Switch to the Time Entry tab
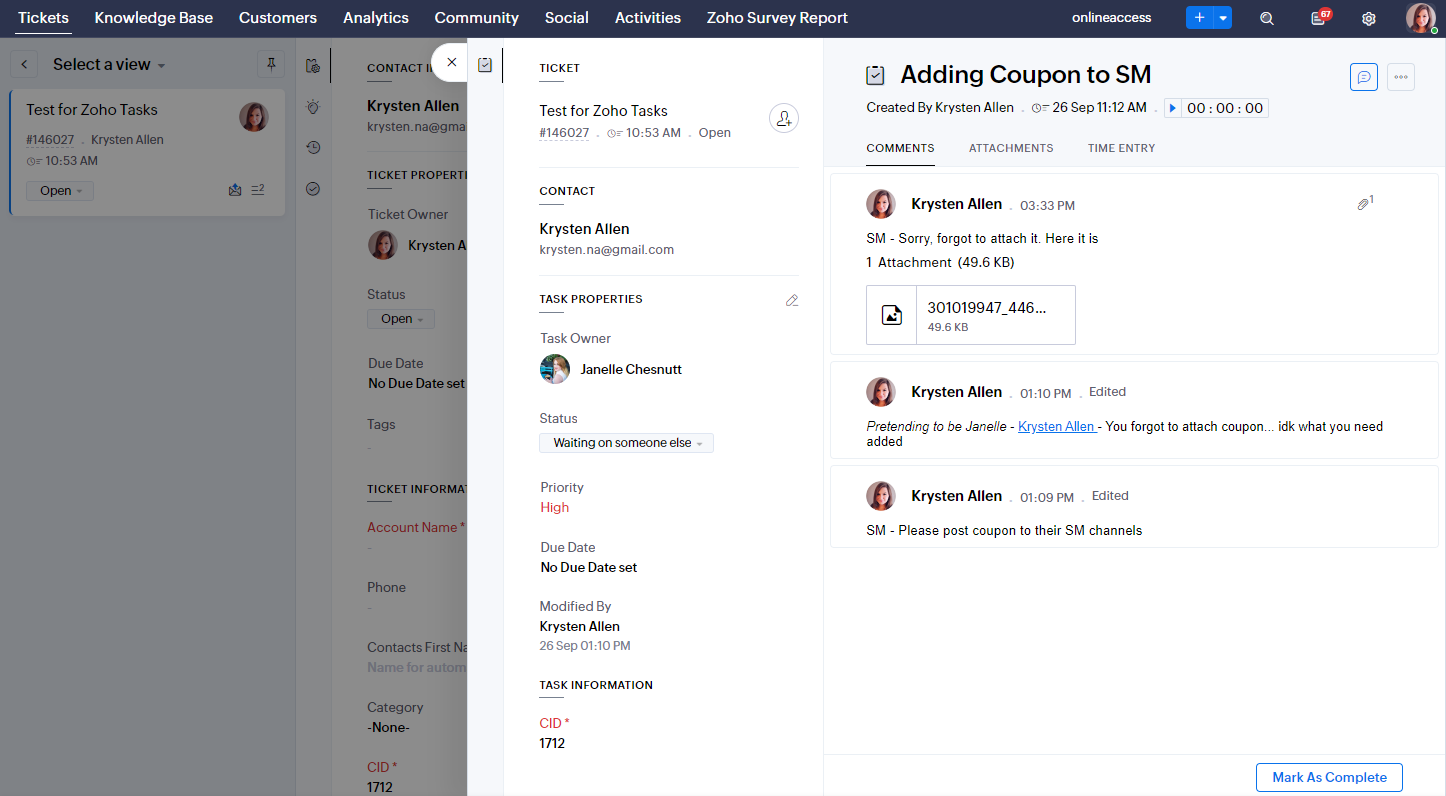Image resolution: width=1446 pixels, height=796 pixels. [1121, 148]
